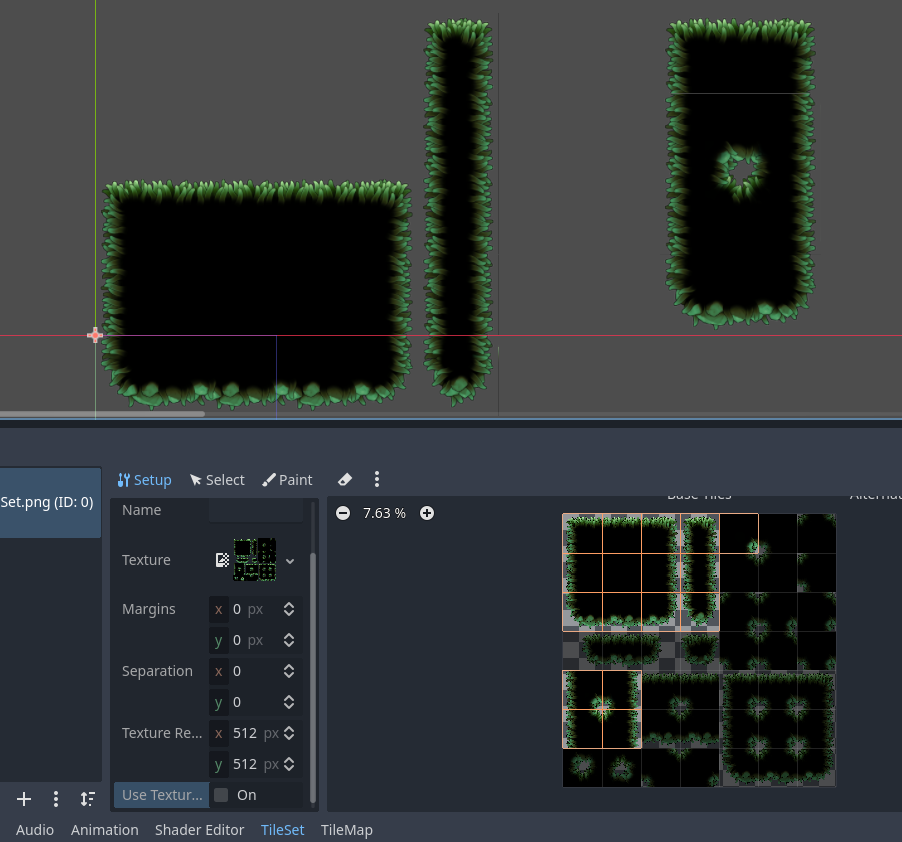Open the sort sources icon at bottom left

[x=88, y=799]
